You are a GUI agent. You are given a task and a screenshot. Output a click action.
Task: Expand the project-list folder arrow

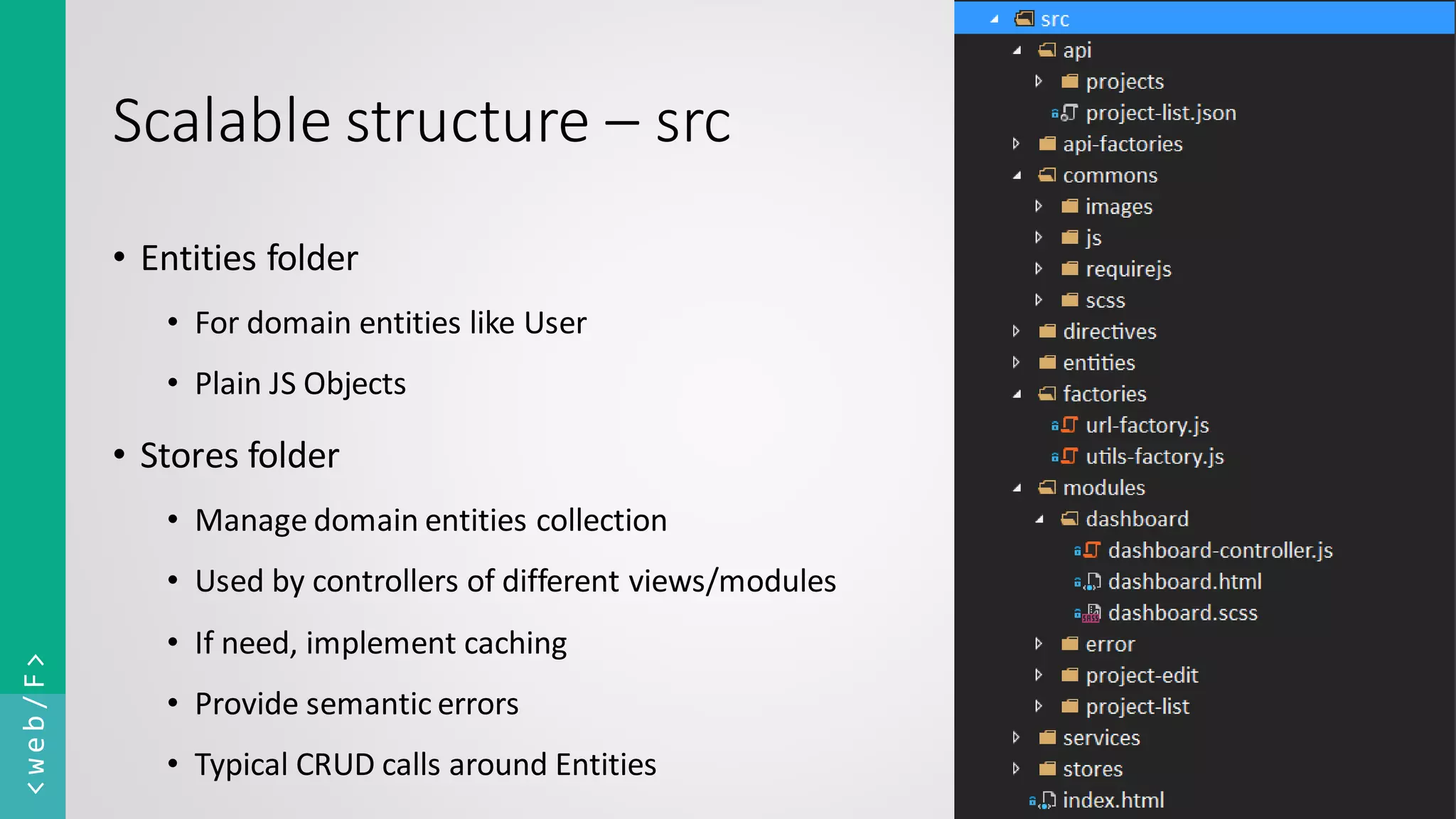1039,706
